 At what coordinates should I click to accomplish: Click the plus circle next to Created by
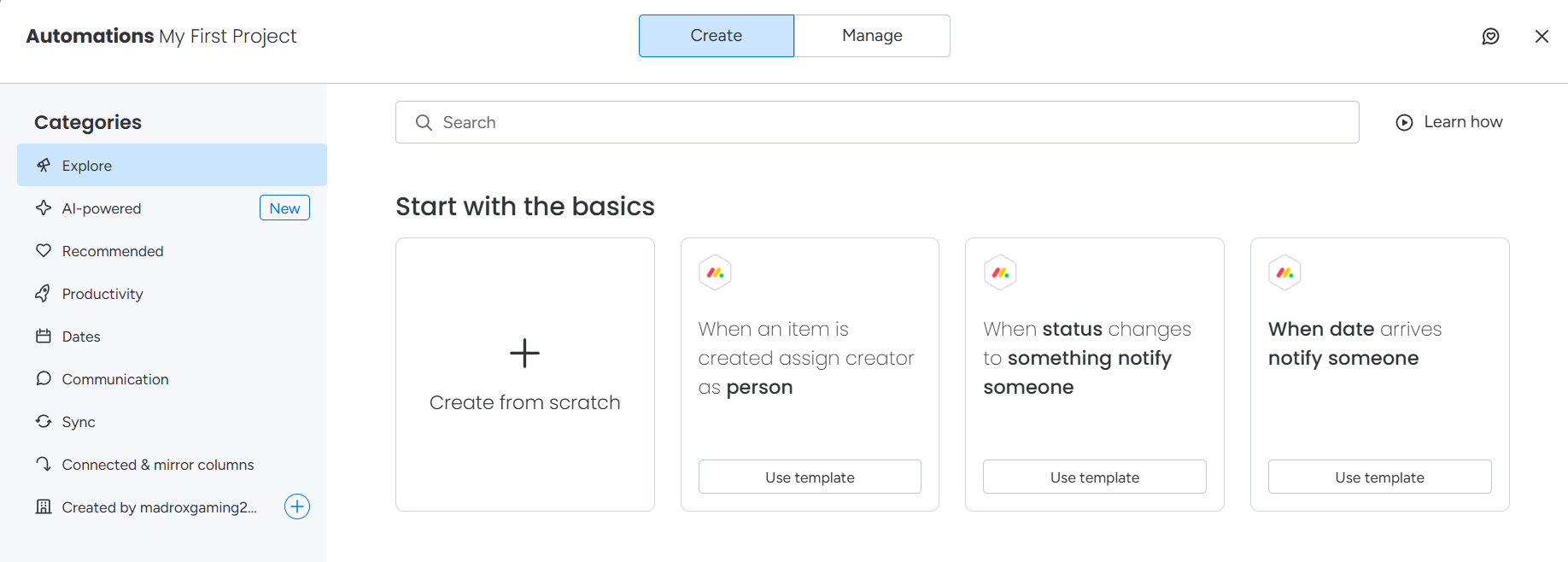[x=296, y=506]
